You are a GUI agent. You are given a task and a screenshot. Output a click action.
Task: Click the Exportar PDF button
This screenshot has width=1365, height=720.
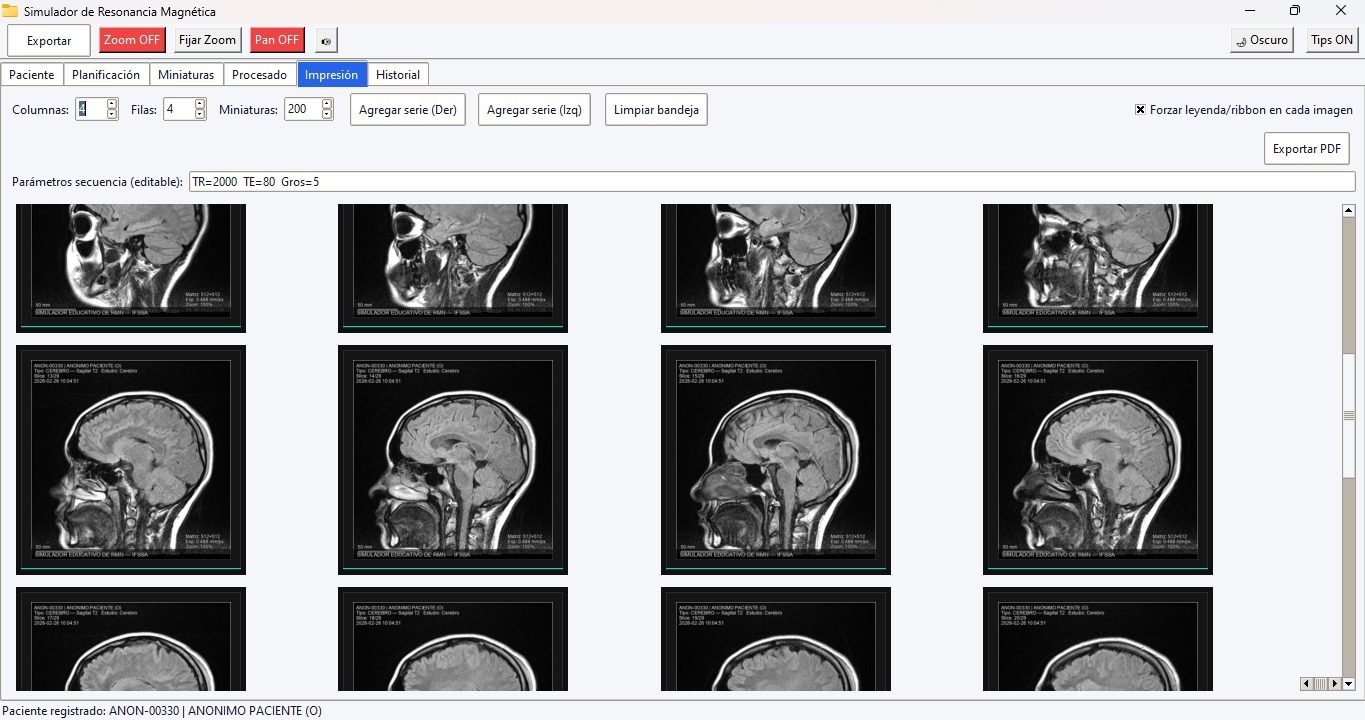(x=1307, y=149)
